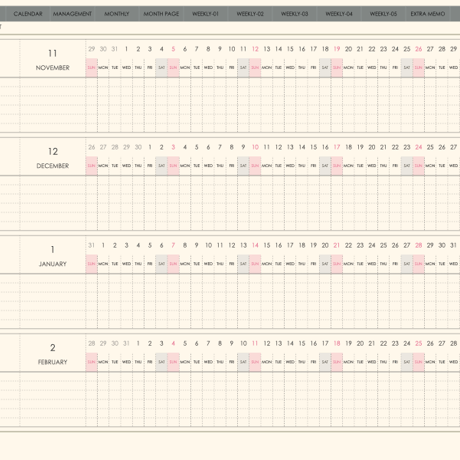Select January date 14 in pink
The width and height of the screenshot is (460, 460).
pos(255,245)
